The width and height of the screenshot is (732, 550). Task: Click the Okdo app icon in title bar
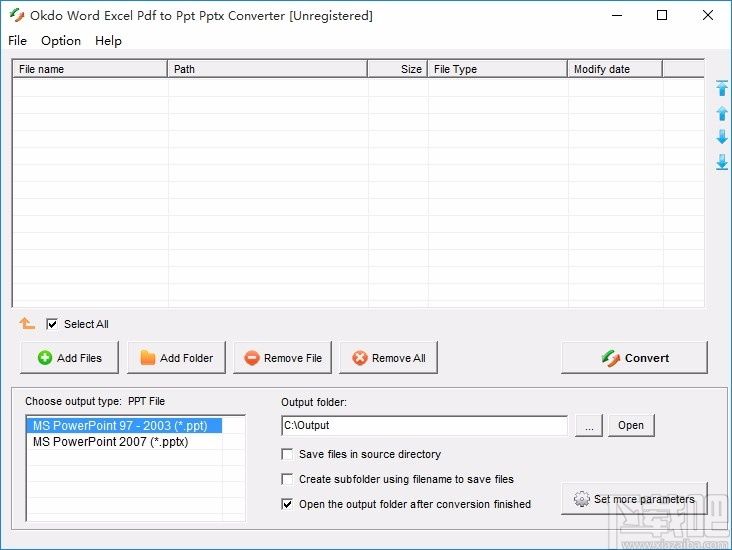pos(17,15)
